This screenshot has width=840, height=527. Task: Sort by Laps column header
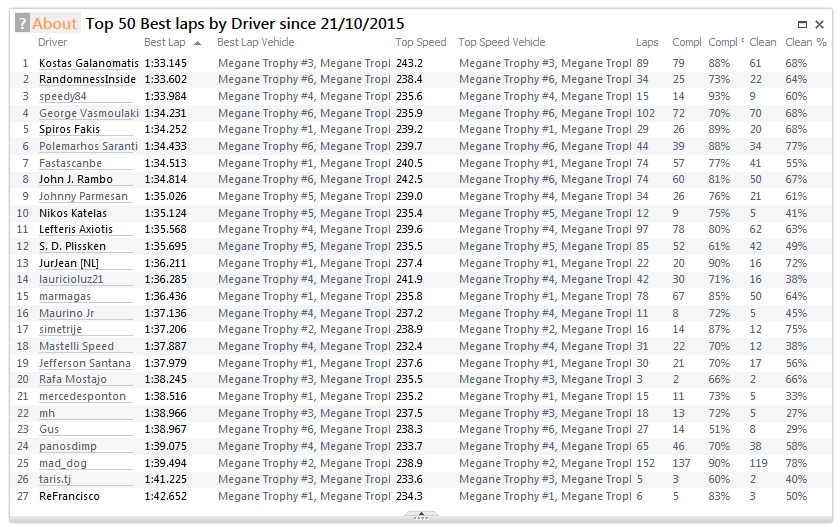pos(647,42)
